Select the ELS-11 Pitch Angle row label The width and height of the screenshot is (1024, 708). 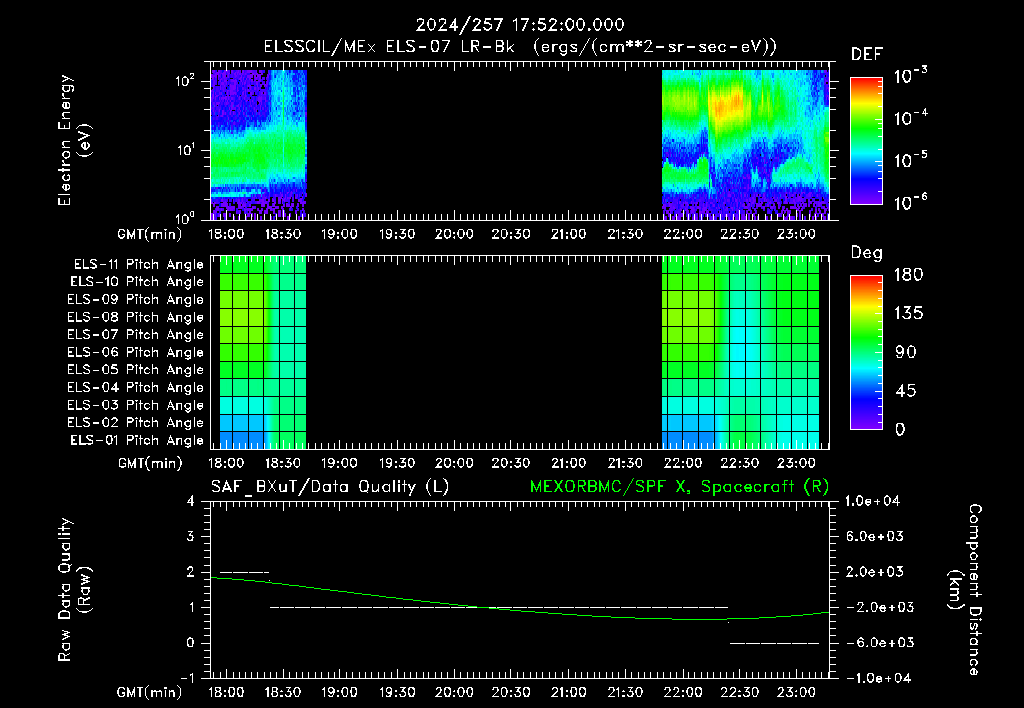(x=138, y=265)
